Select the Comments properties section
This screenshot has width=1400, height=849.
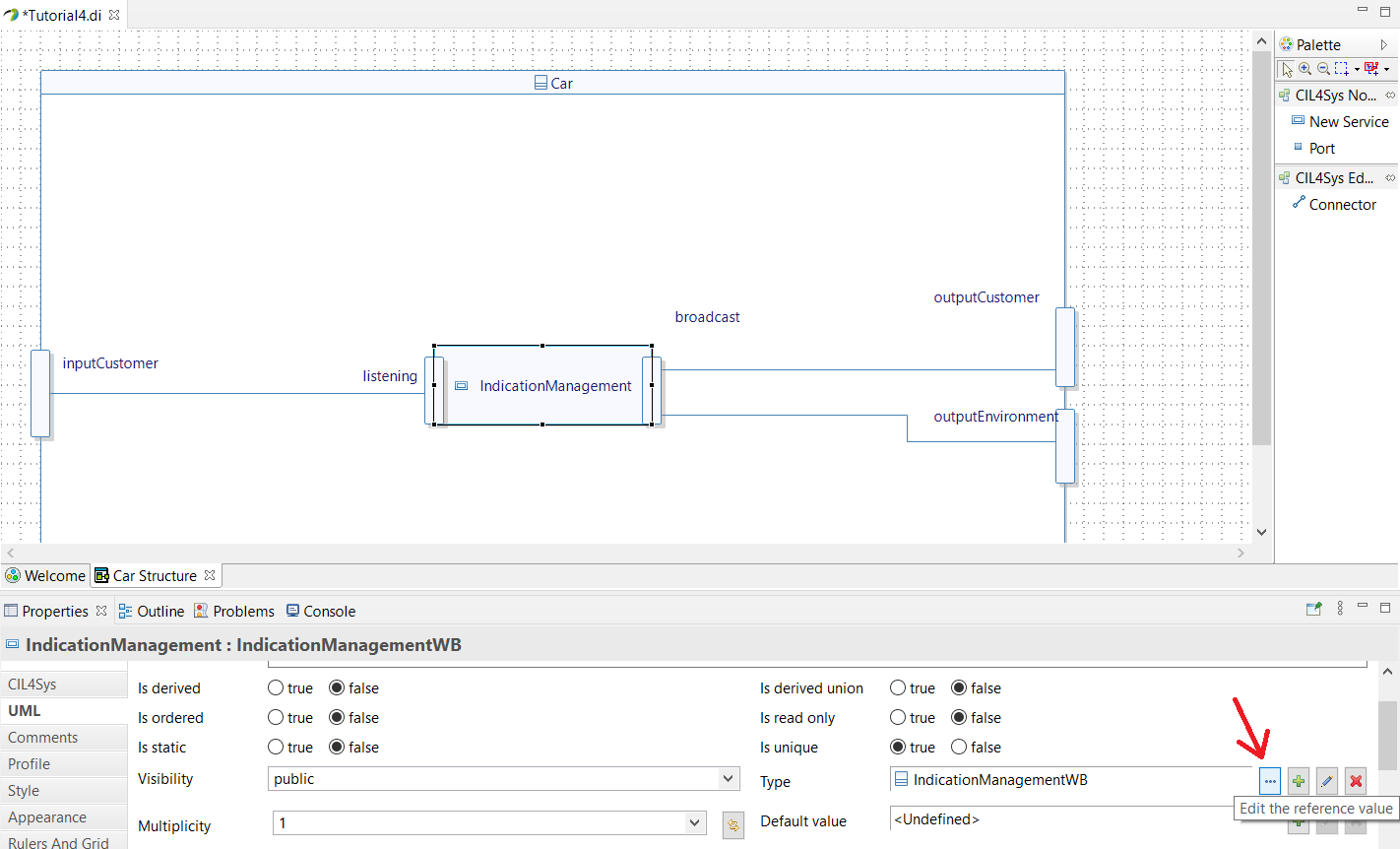coord(64,738)
